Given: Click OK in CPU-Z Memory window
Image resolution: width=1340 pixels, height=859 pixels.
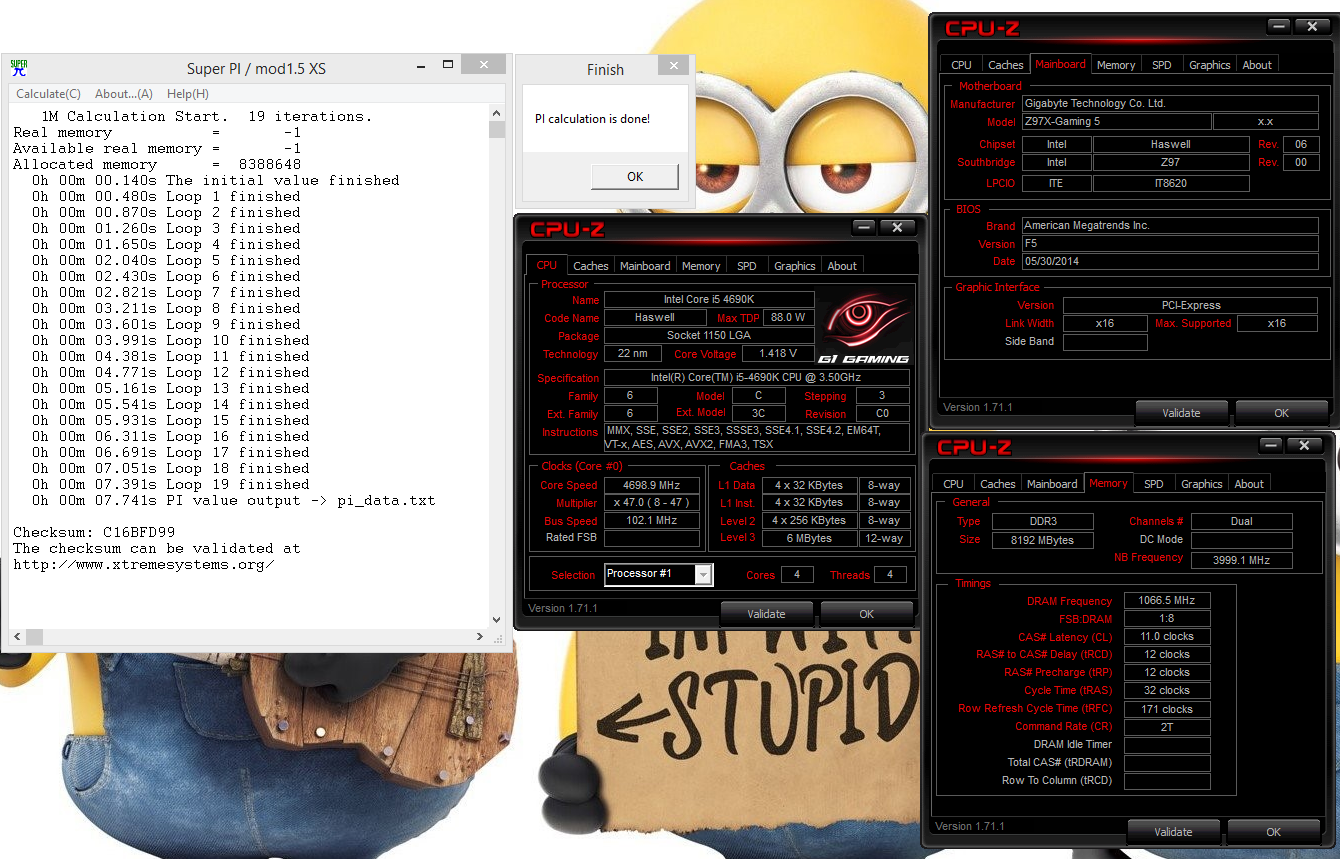Looking at the screenshot, I should pos(1274,832).
